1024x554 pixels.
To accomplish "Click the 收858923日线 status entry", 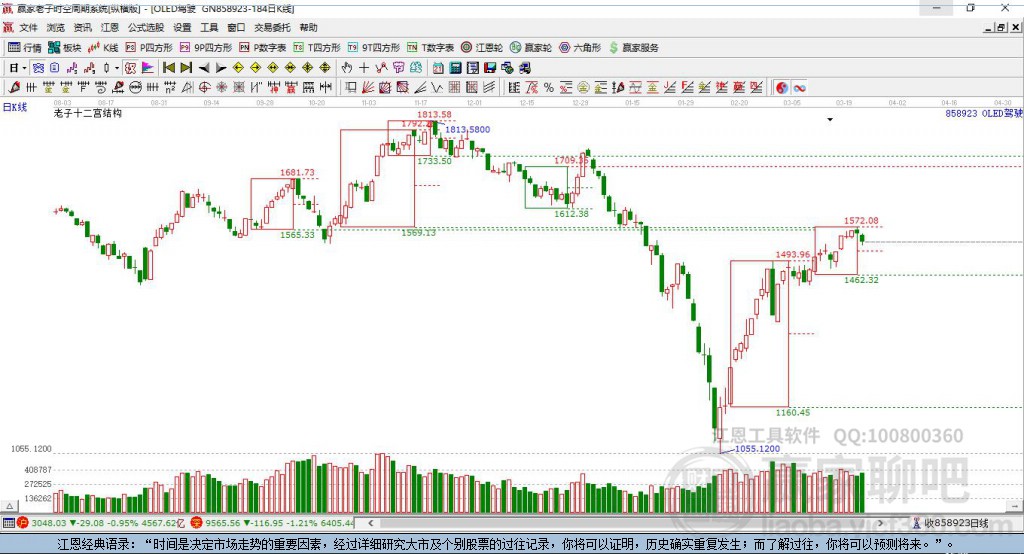I will pos(955,523).
